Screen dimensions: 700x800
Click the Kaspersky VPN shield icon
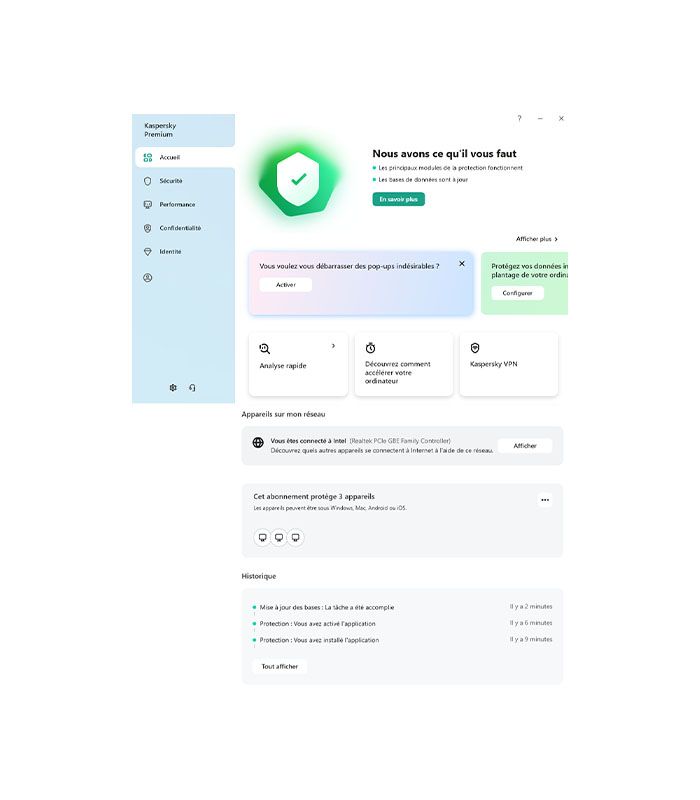click(x=475, y=348)
